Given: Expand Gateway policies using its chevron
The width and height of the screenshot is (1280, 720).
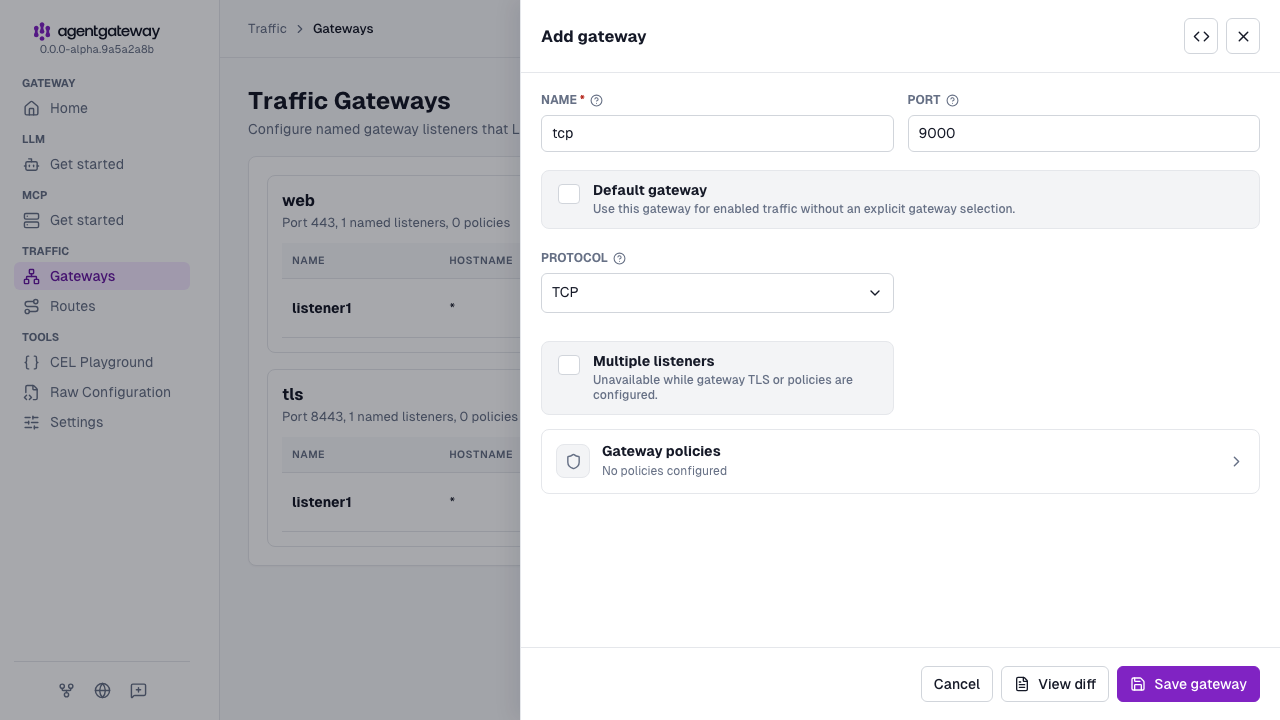Looking at the screenshot, I should click(1236, 461).
